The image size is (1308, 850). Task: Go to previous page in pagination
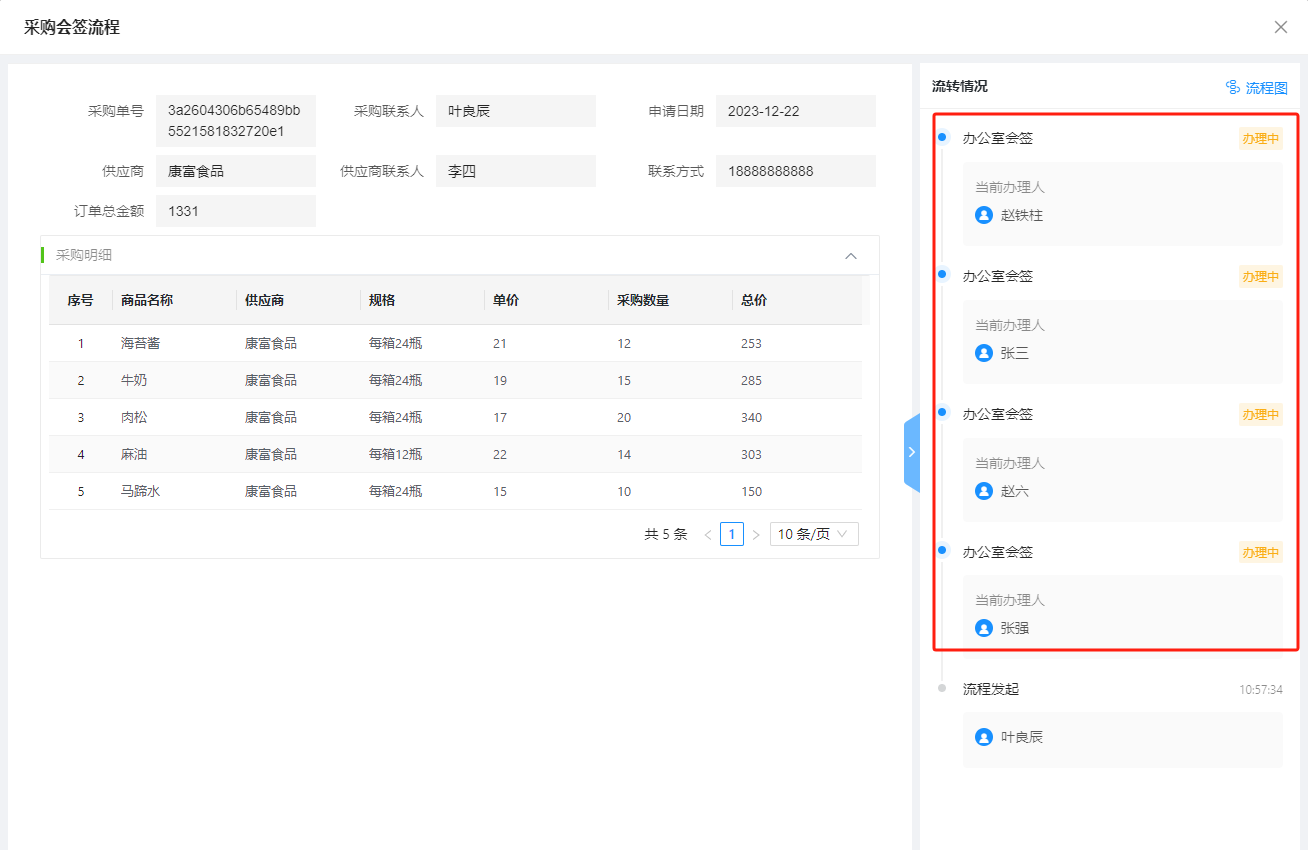708,535
